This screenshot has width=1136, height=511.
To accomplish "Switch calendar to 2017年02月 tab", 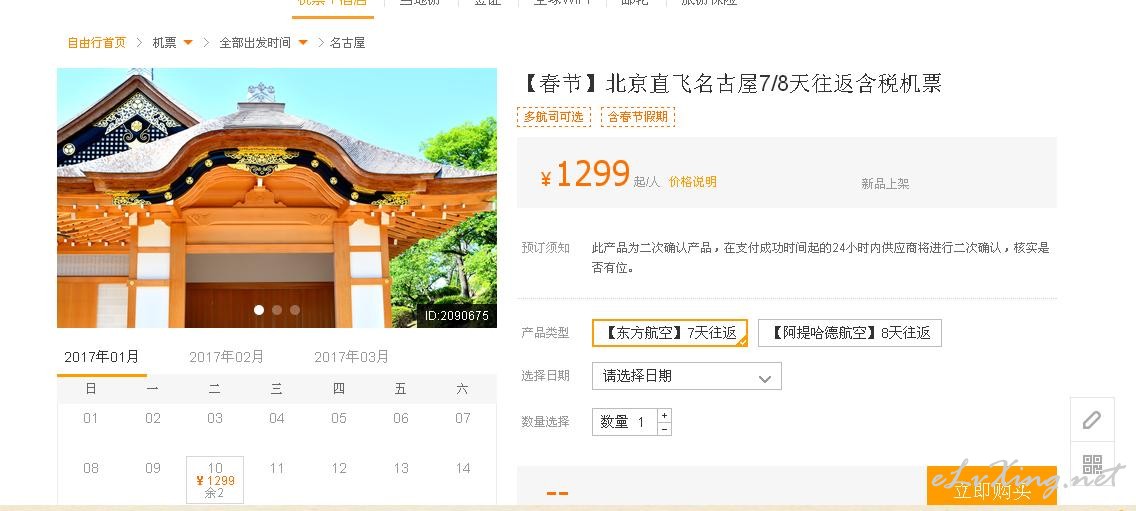I will (226, 357).
